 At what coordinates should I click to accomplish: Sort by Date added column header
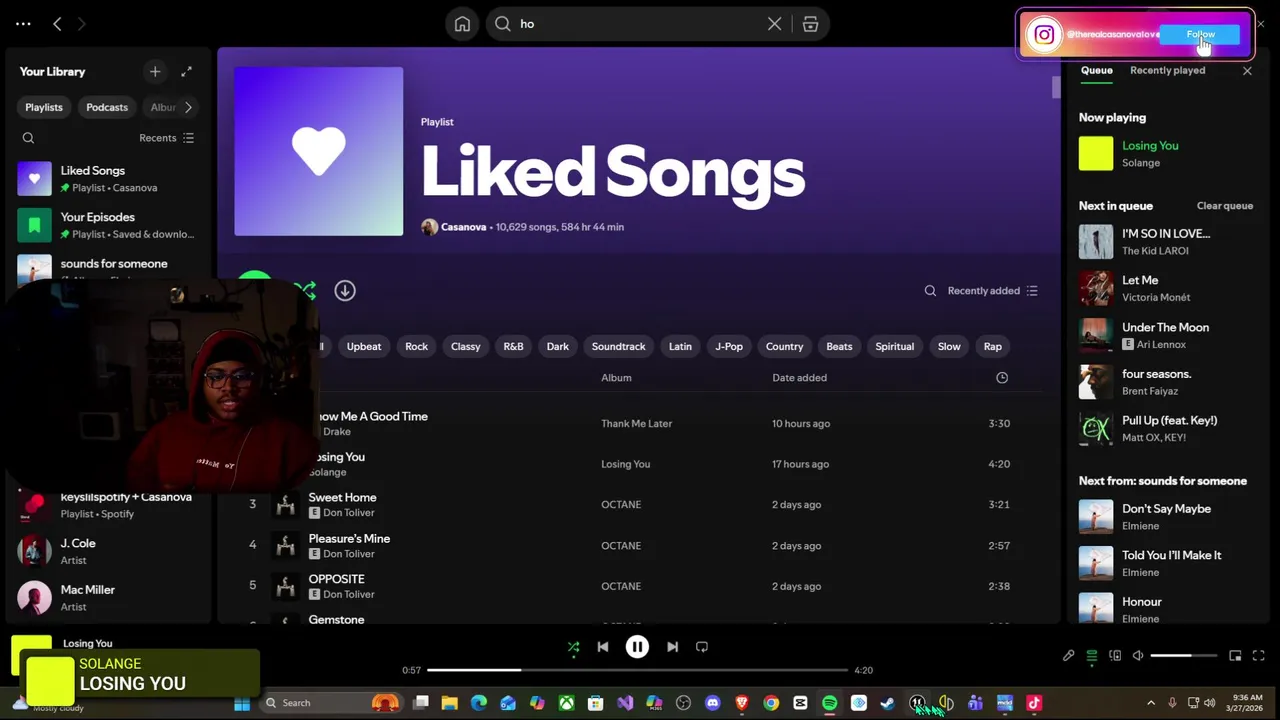point(799,378)
